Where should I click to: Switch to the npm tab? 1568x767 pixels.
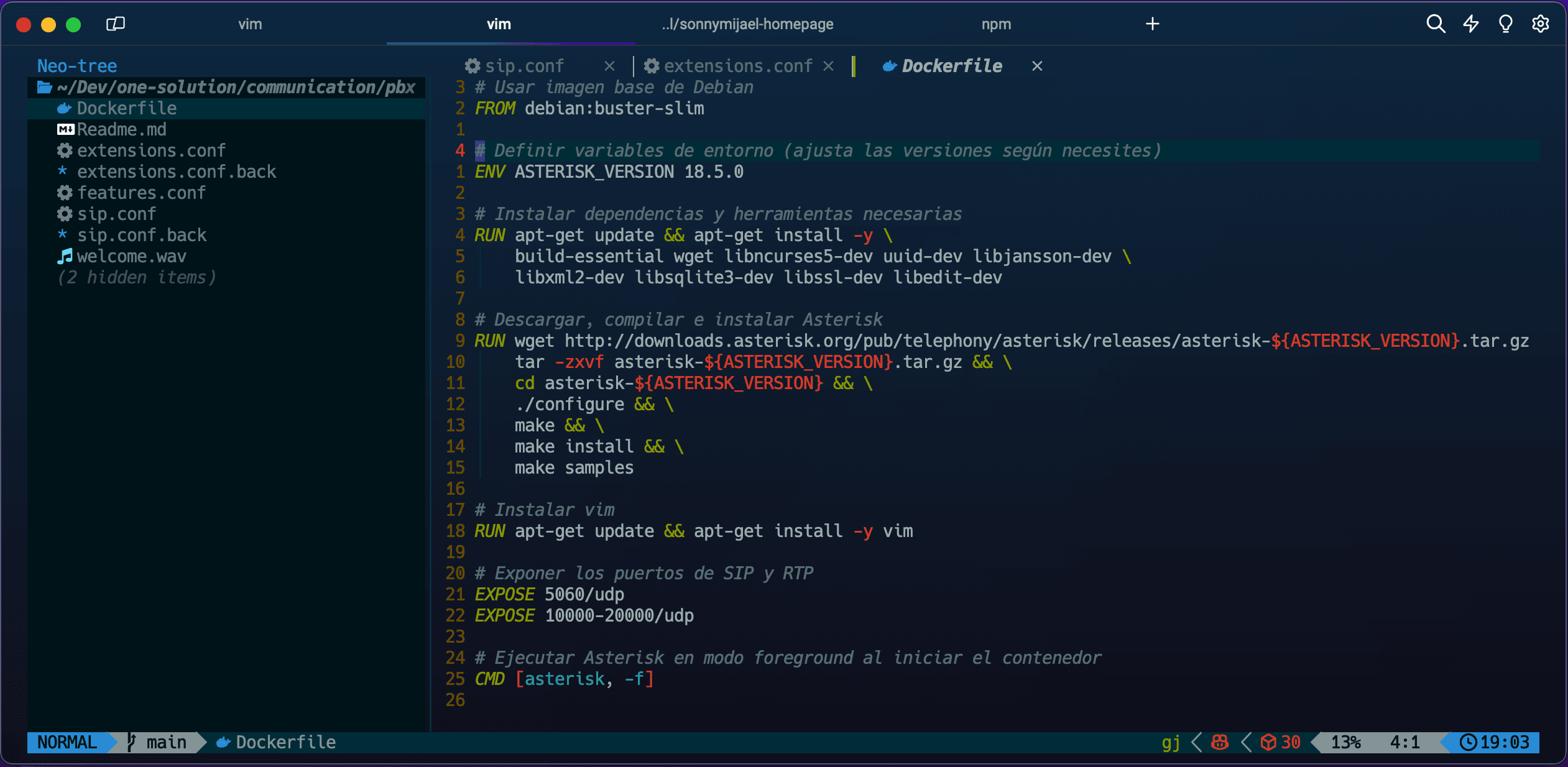(996, 24)
